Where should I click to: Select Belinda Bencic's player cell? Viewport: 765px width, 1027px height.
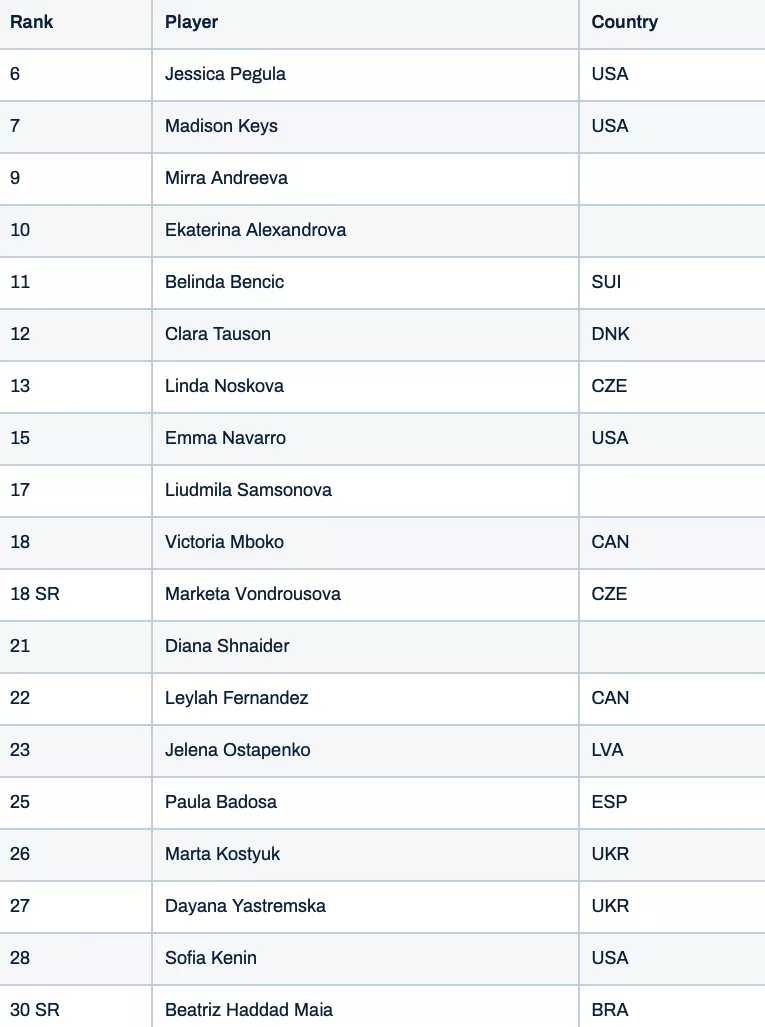click(x=224, y=282)
